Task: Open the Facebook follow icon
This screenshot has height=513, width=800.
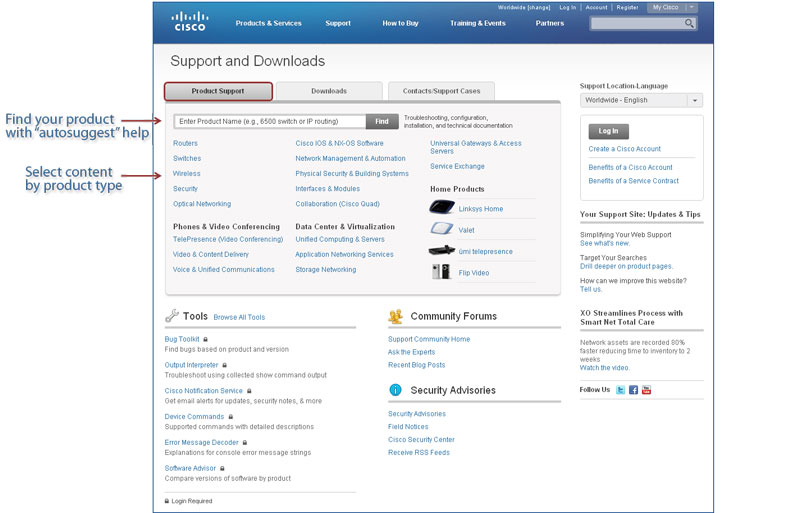Action: (633, 390)
